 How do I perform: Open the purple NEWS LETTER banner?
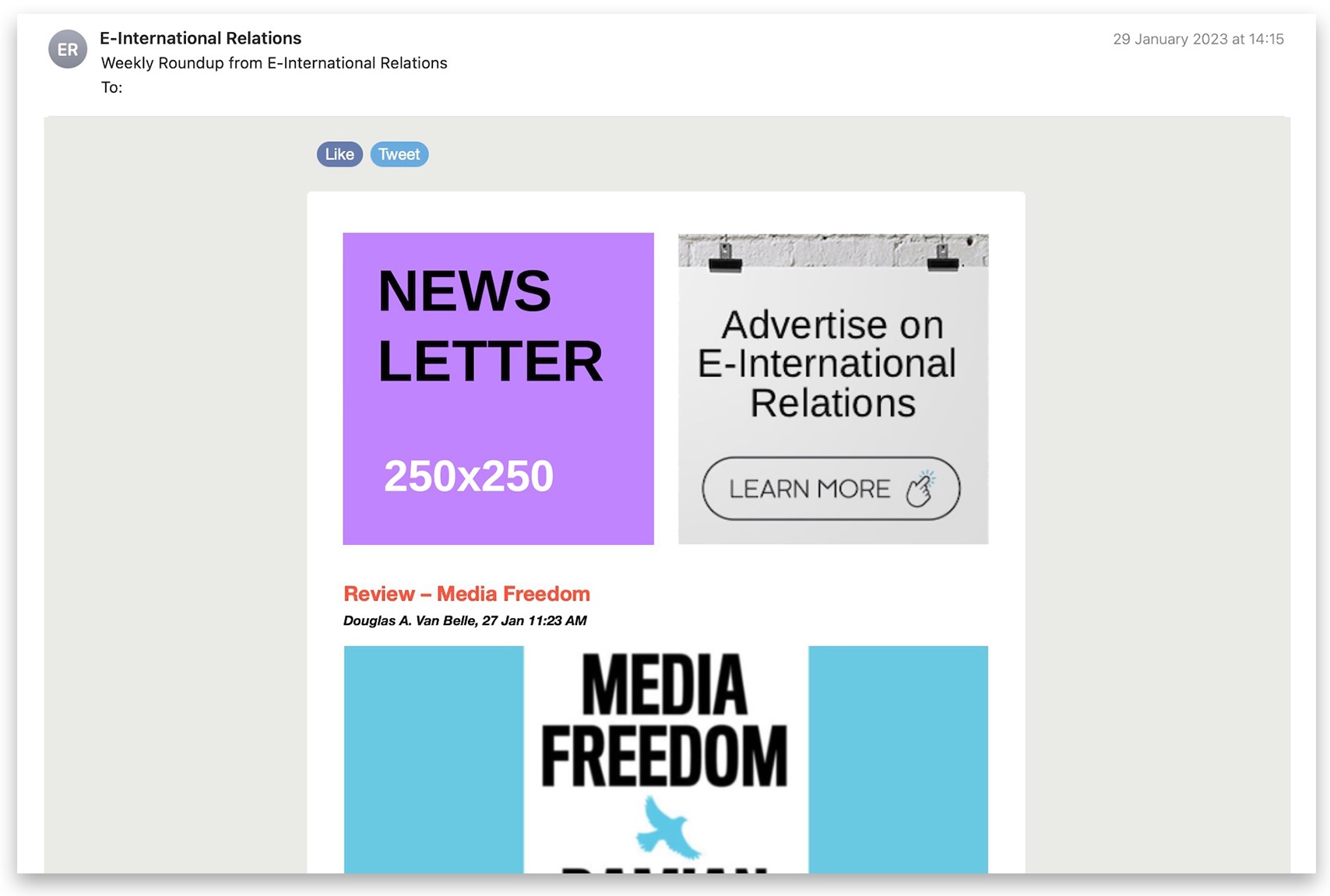point(498,388)
